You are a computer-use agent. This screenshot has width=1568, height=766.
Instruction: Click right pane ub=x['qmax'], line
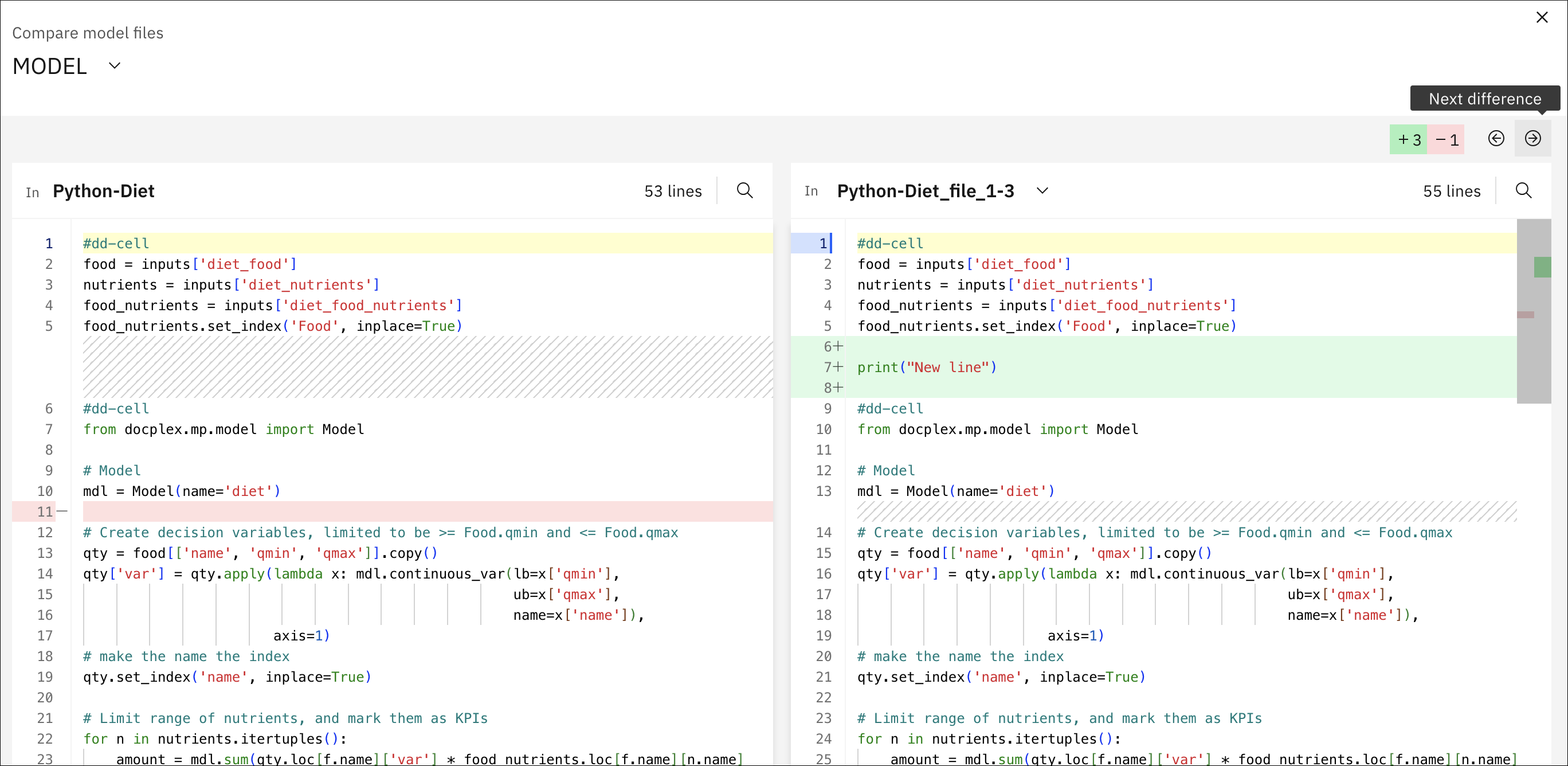tap(1340, 595)
